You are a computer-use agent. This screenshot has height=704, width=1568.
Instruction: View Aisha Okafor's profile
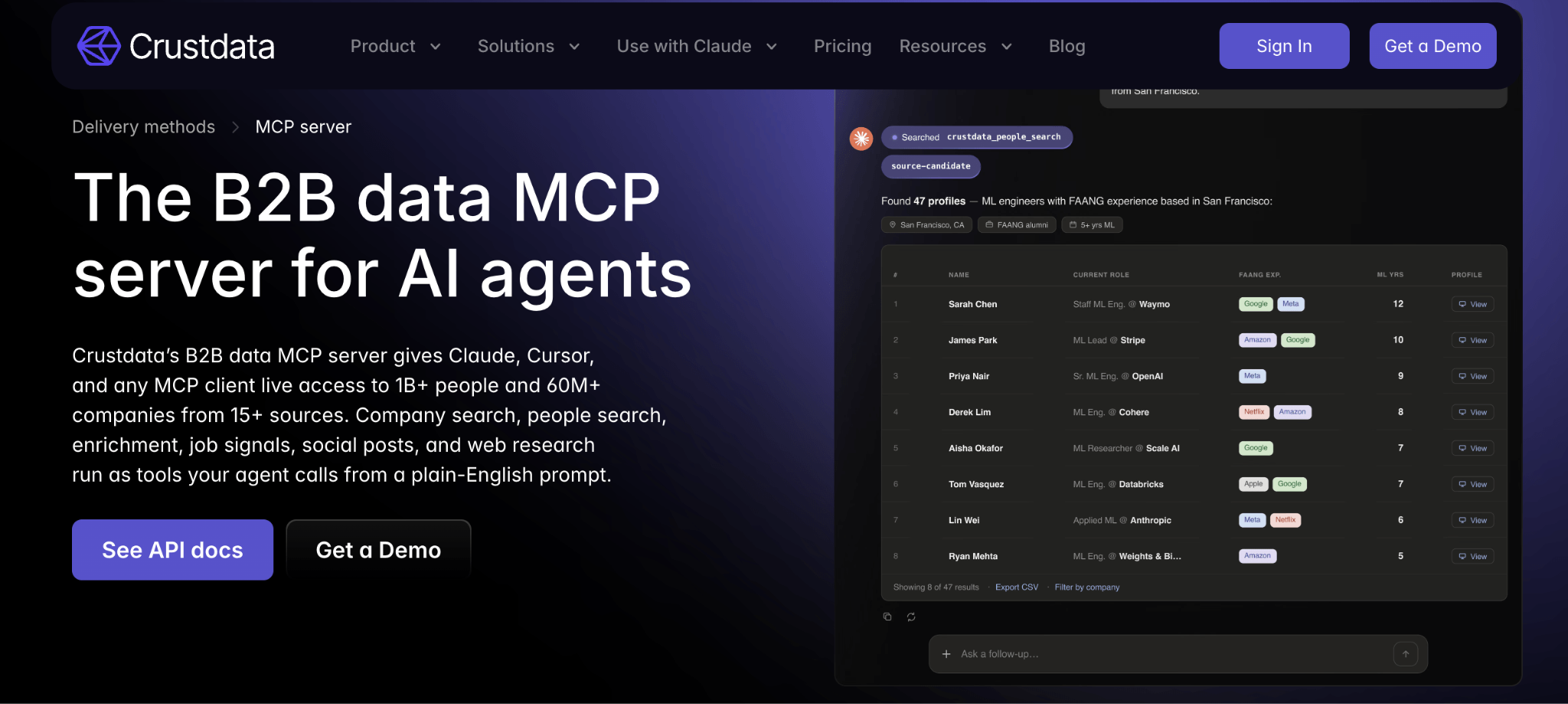tap(1472, 448)
